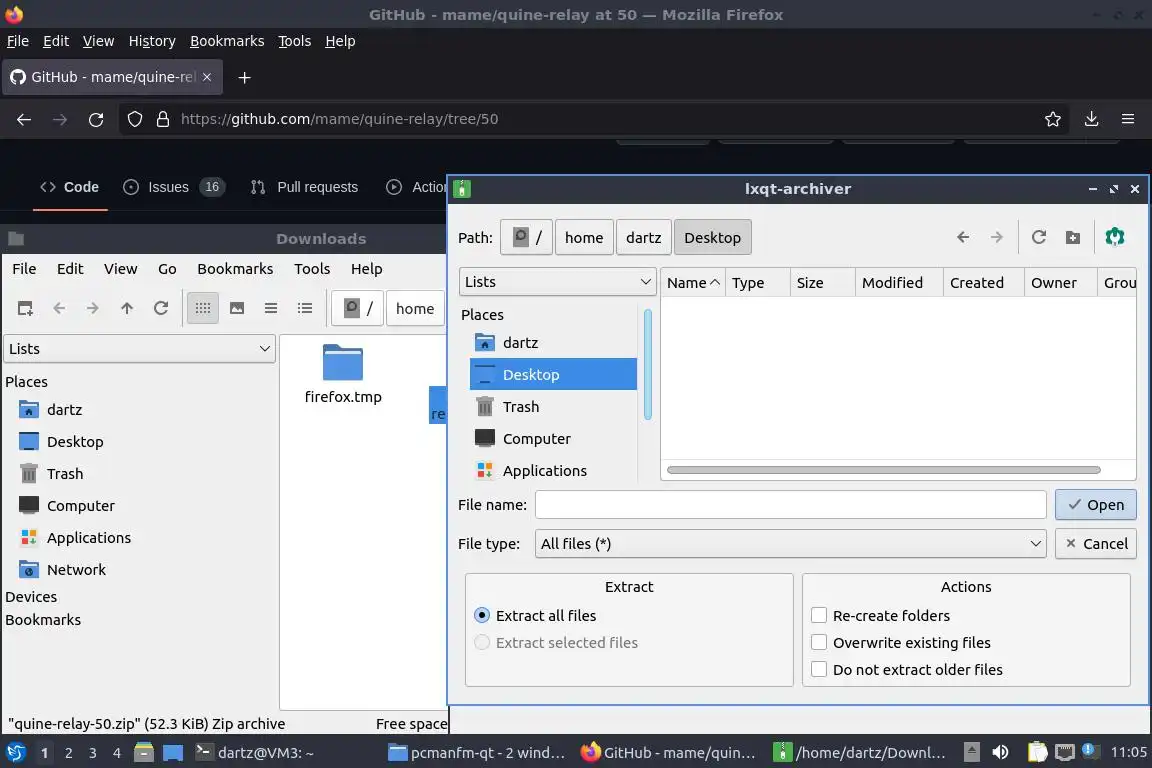
Task: Switch Downloads window to thumbnail view
Action: tap(237, 309)
